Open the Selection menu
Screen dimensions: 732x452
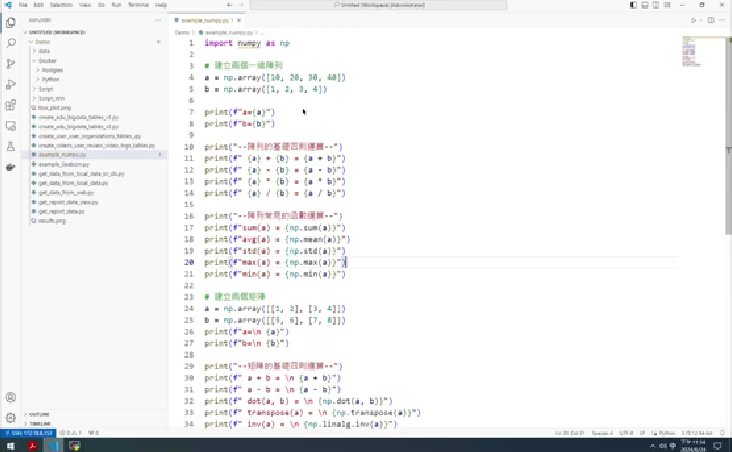click(61, 5)
